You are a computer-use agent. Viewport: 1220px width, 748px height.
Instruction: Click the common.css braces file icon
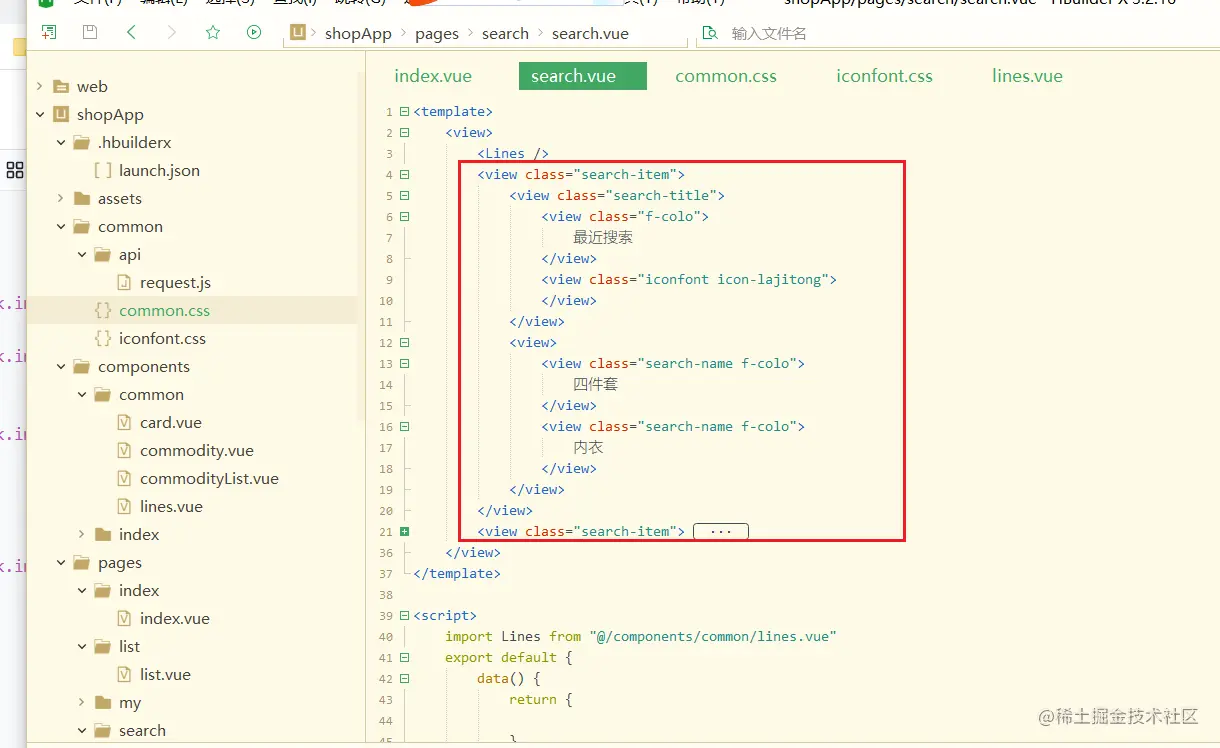103,310
